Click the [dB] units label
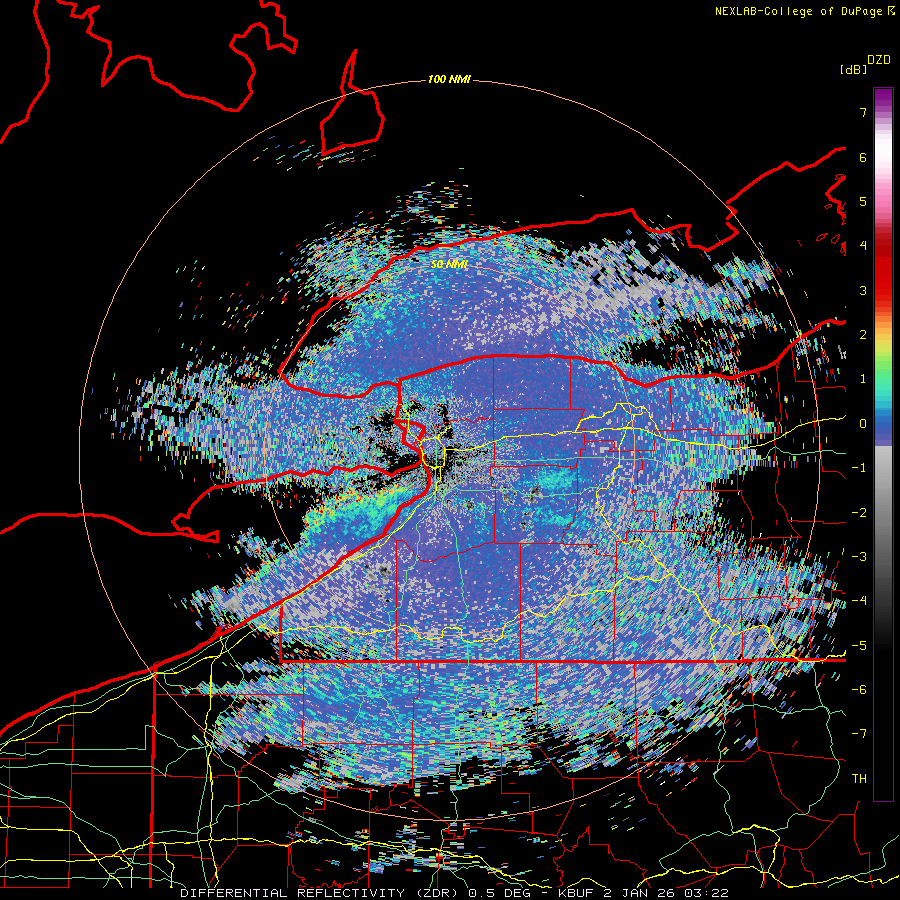The width and height of the screenshot is (900, 900). pos(854,69)
